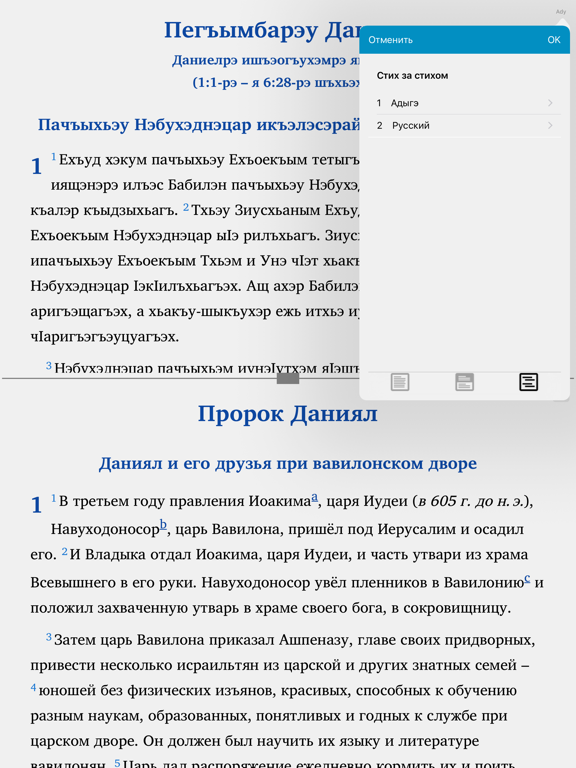
Task: Cancel the layout popup with Отменить
Action: coord(390,40)
